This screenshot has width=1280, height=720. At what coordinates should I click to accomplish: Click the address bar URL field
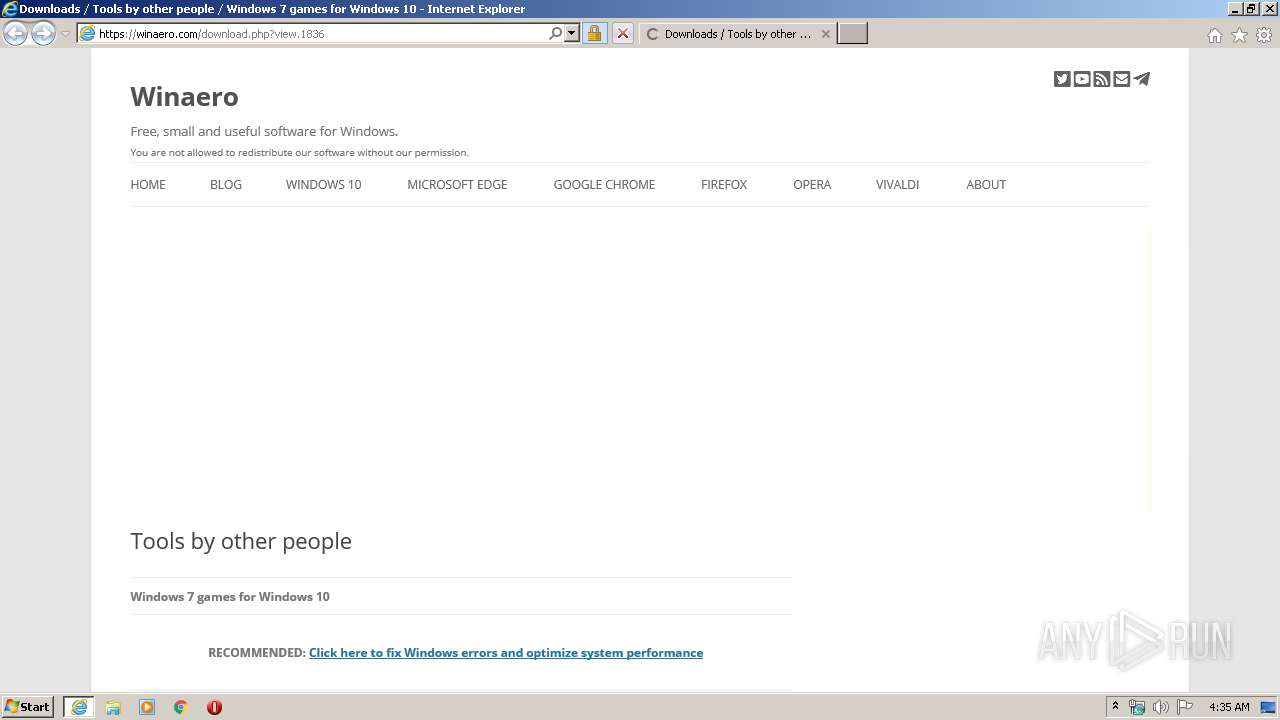point(320,33)
